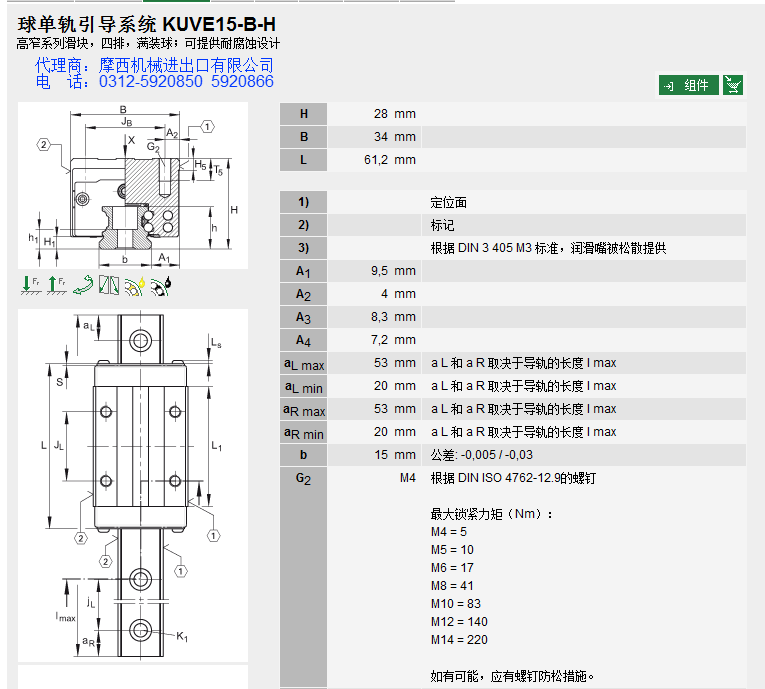Click the G2 row label
The width and height of the screenshot is (765, 689).
click(x=304, y=478)
